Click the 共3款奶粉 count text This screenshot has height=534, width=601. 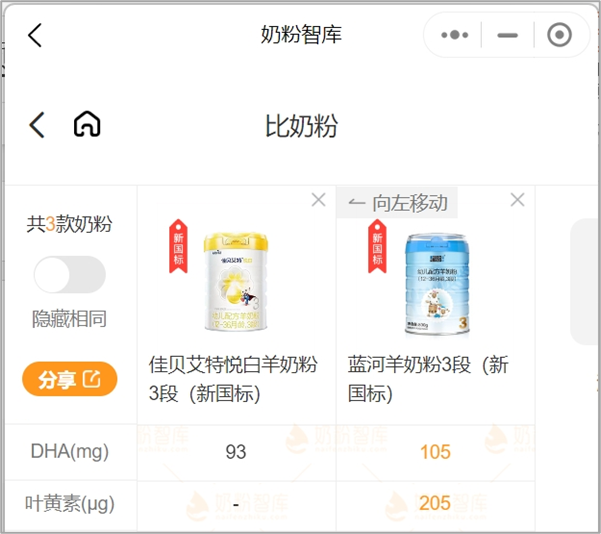[69, 224]
